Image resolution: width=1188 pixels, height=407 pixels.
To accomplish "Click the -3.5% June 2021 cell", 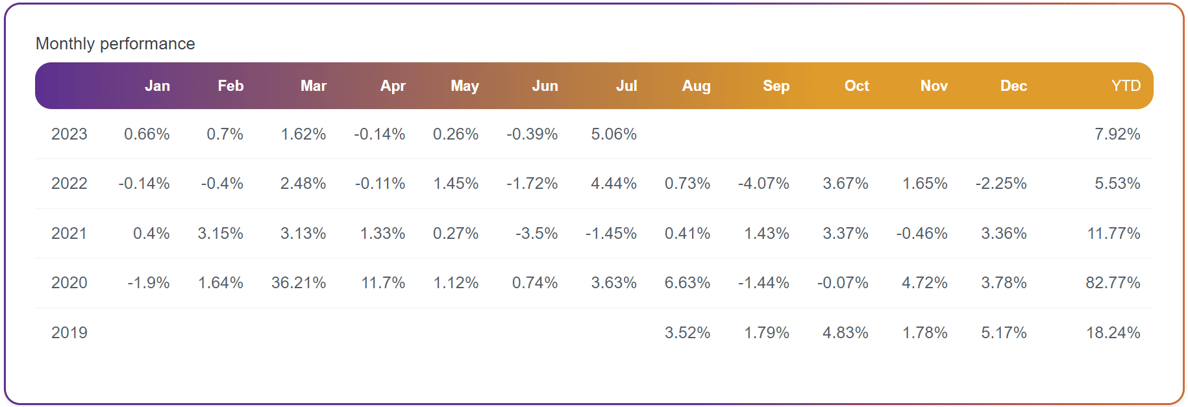I will point(536,234).
